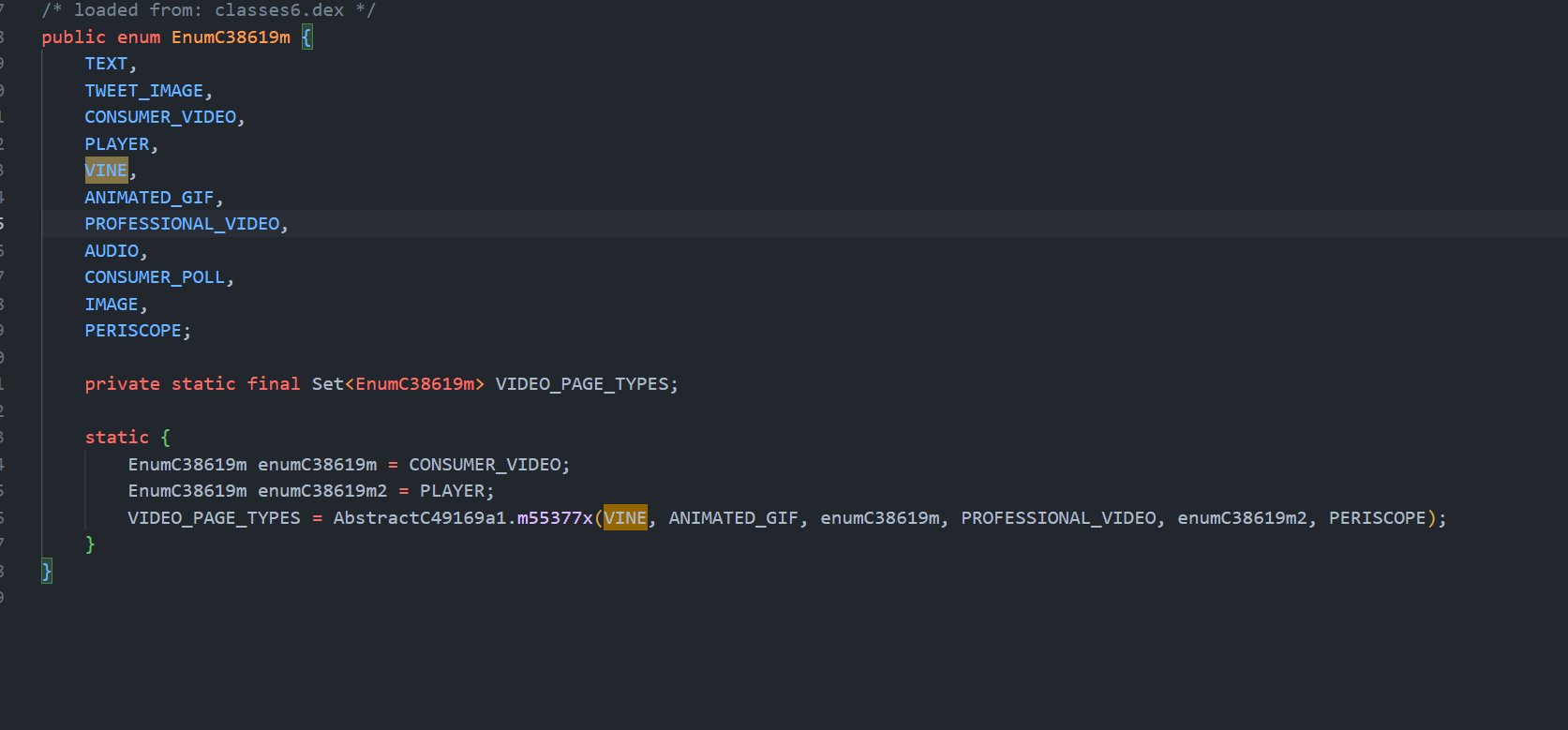The width and height of the screenshot is (1568, 730).
Task: Click type EnumC38619m on the CONSUMER_VIDEO line
Action: [187, 465]
